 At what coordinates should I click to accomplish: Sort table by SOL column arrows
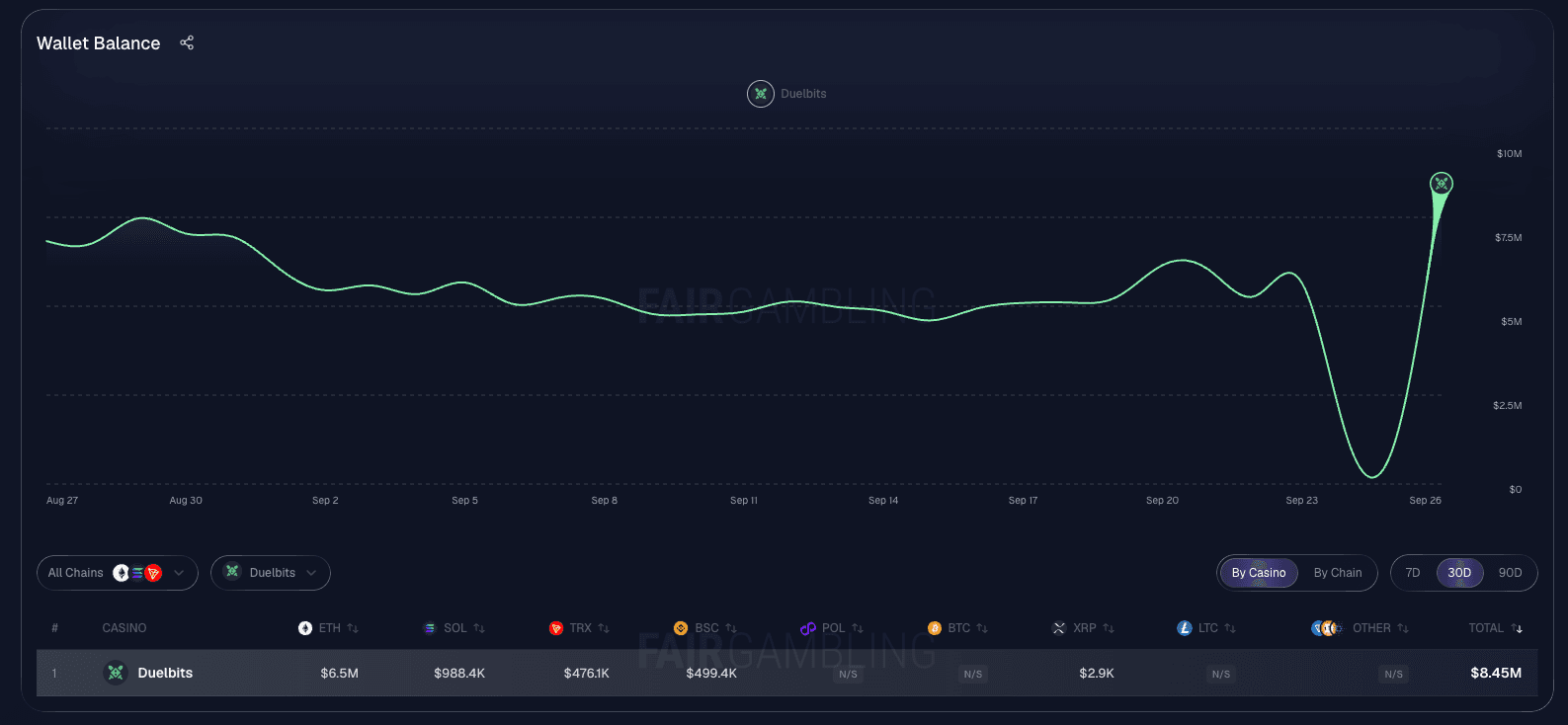(x=479, y=628)
